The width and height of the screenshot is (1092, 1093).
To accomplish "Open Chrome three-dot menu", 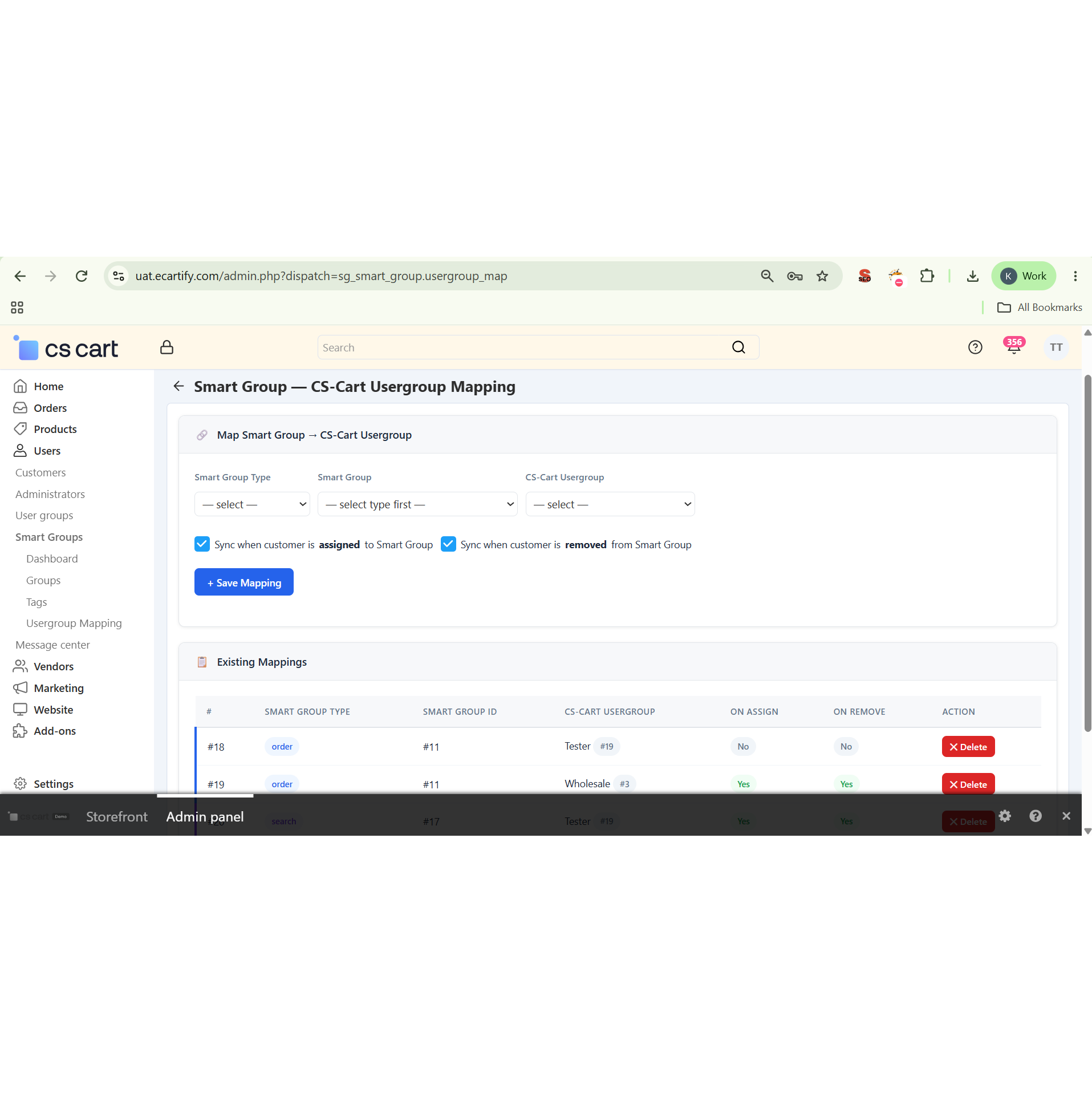I will tap(1075, 276).
